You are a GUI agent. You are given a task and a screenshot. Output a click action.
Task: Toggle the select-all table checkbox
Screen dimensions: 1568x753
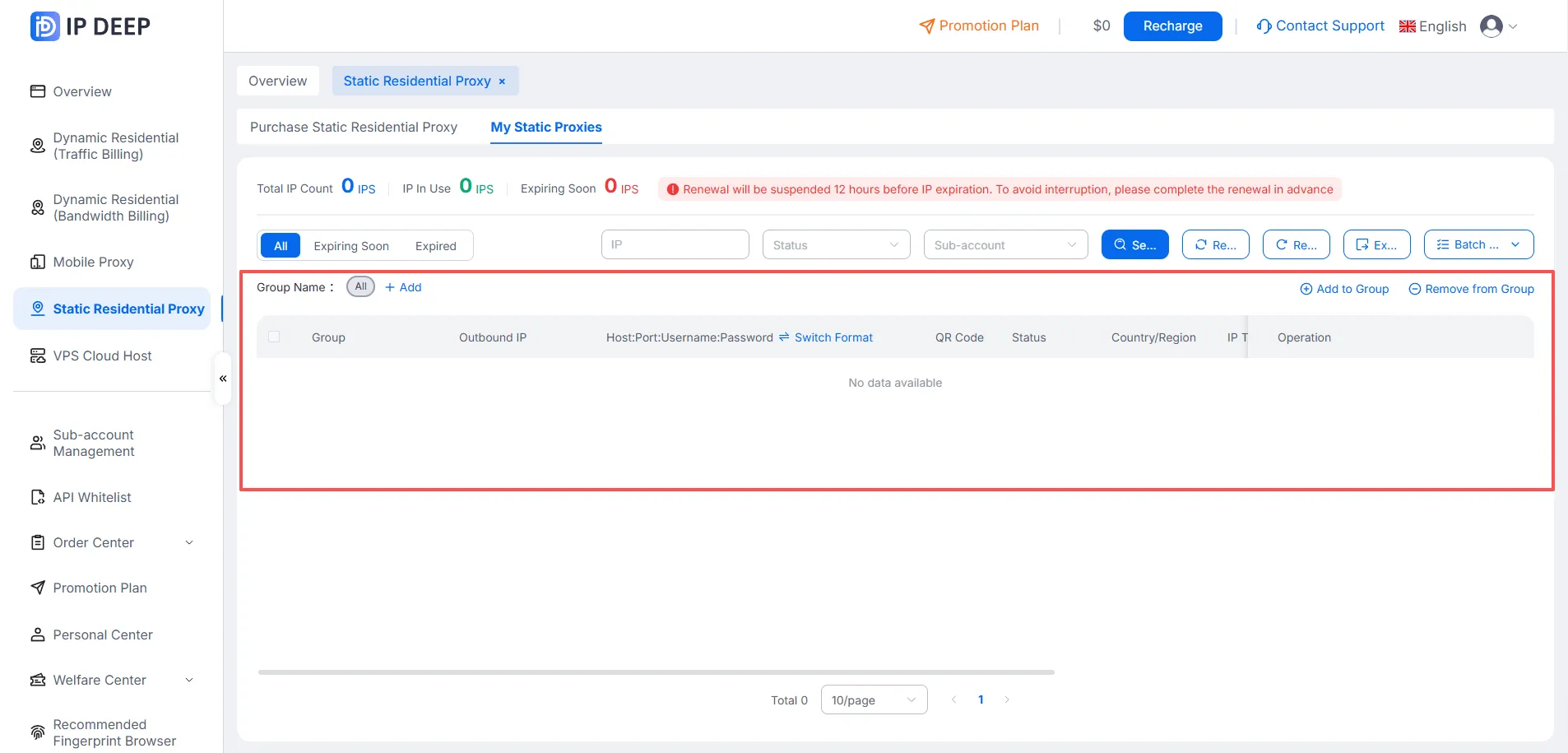(x=274, y=337)
